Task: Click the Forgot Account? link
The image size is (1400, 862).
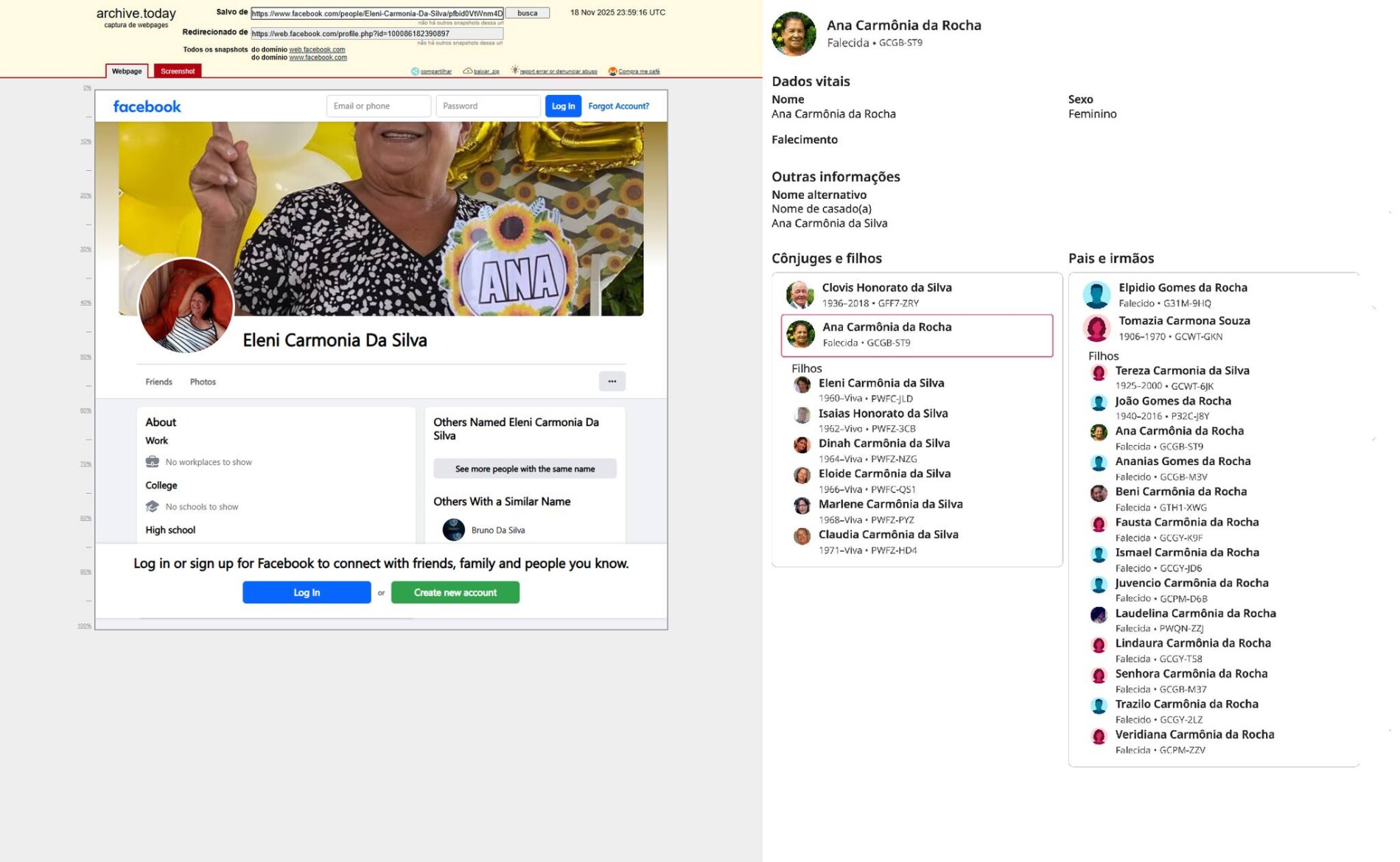Action: [x=618, y=106]
